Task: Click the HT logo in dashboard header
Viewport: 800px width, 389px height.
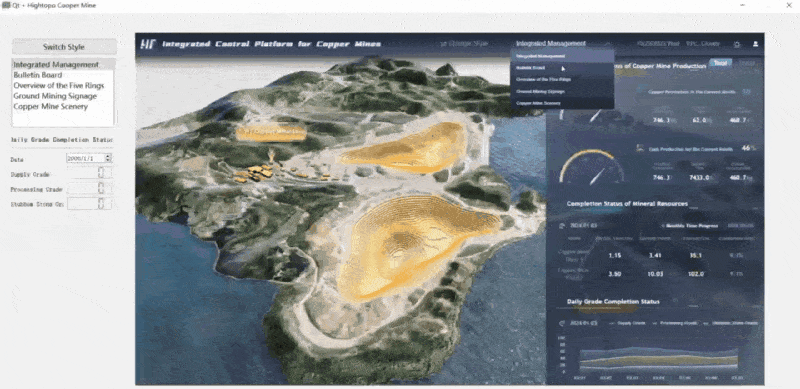Action: coord(148,44)
